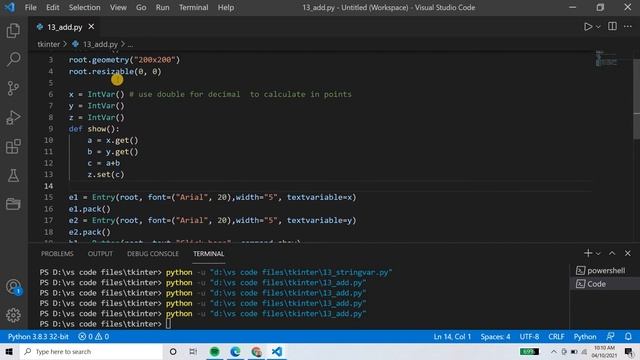This screenshot has width=640, height=360.
Task: Click Ln 14, Col 1 status entry
Action: click(x=452, y=337)
